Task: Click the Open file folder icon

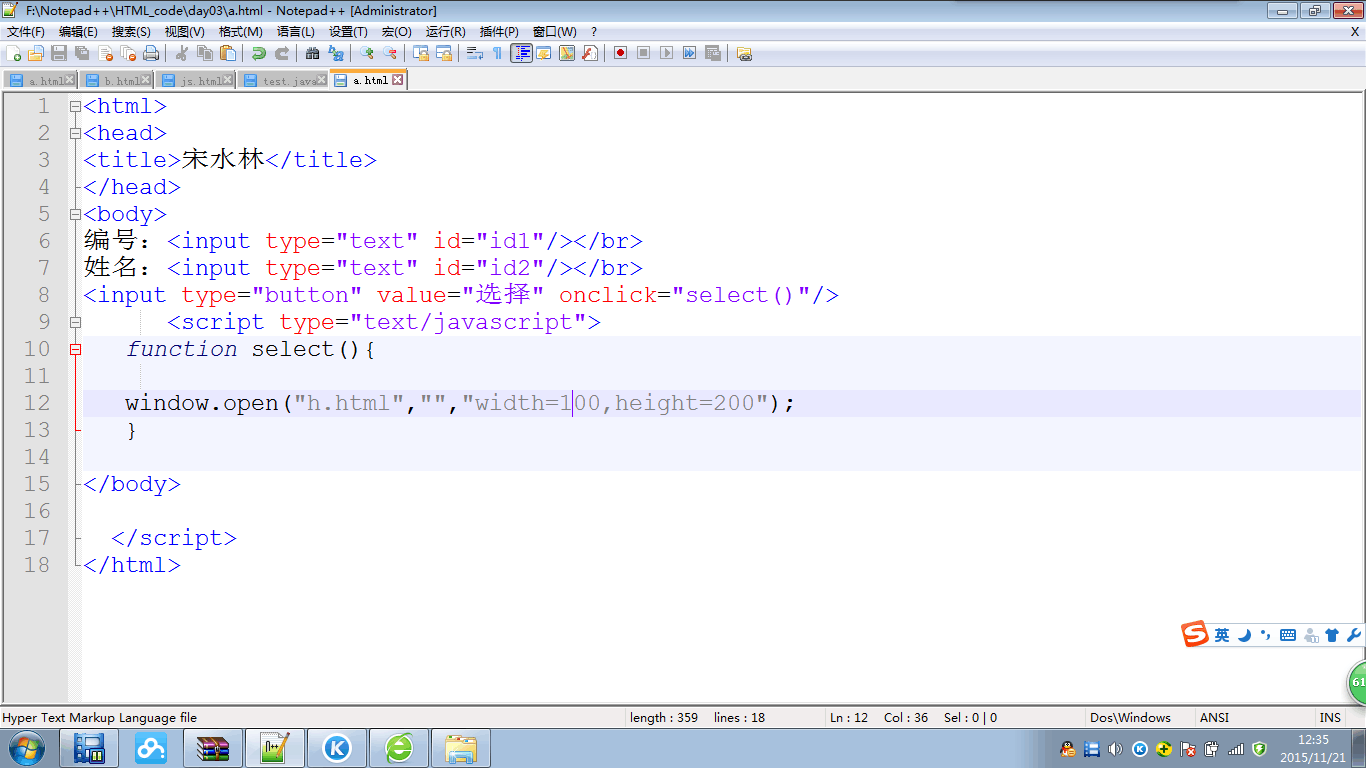Action: click(x=35, y=53)
